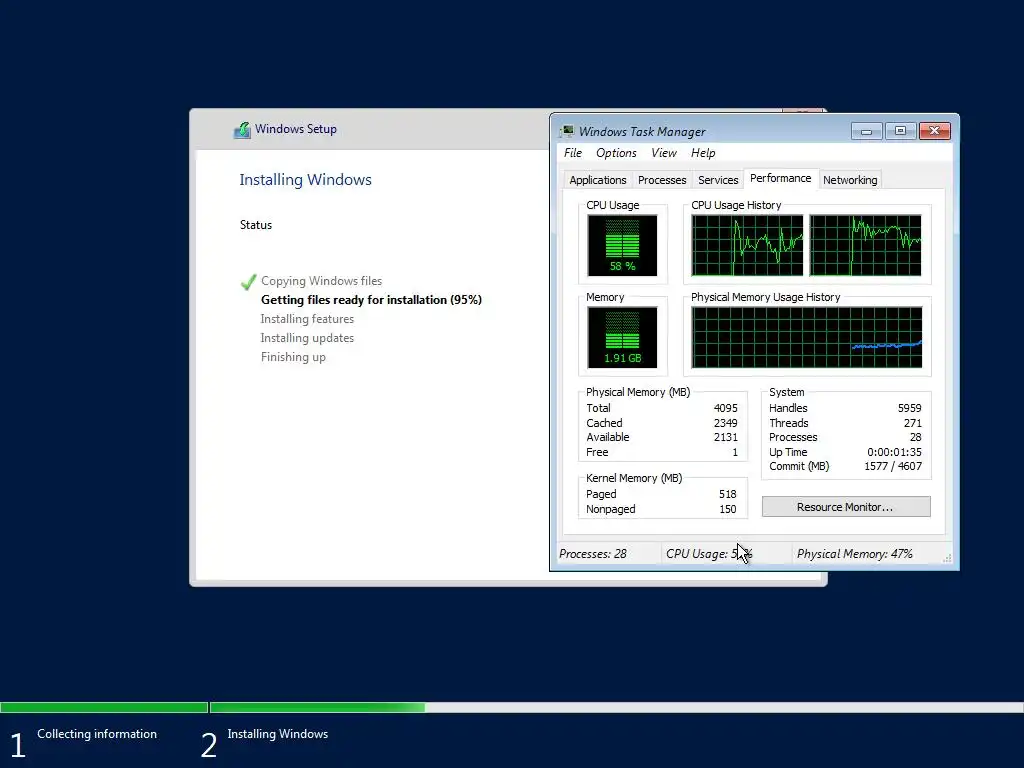Screen dimensions: 1024x768
Task: Maximize the Windows Task Manager window
Action: 900,131
